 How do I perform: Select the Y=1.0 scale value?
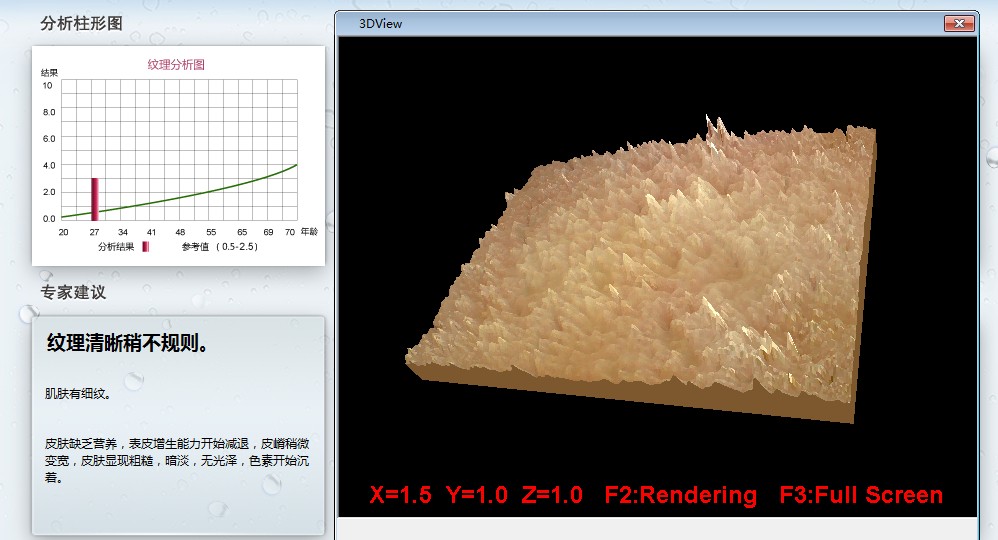[477, 495]
